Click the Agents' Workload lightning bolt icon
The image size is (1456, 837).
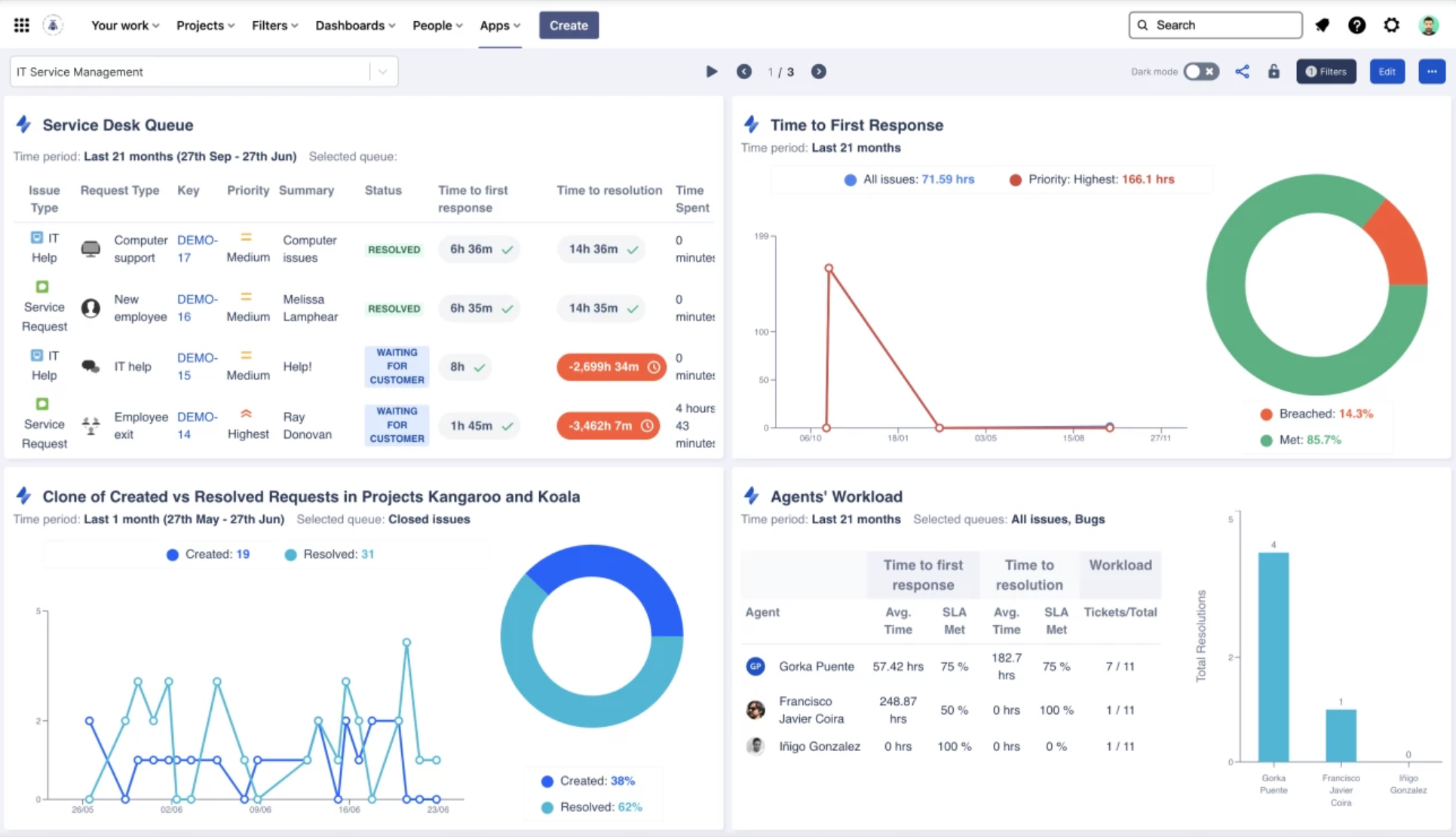pyautogui.click(x=751, y=496)
